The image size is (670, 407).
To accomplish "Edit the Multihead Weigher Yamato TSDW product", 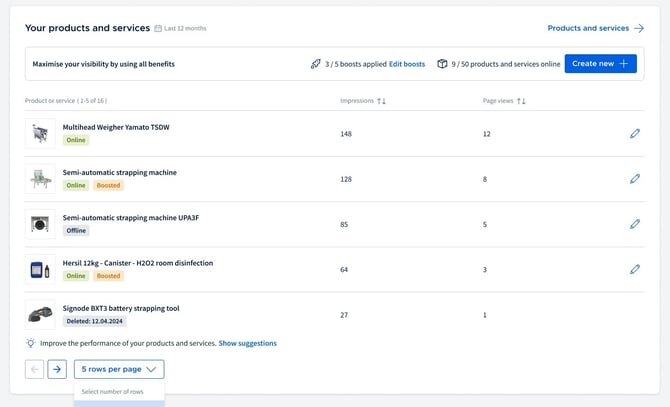I will (x=635, y=134).
